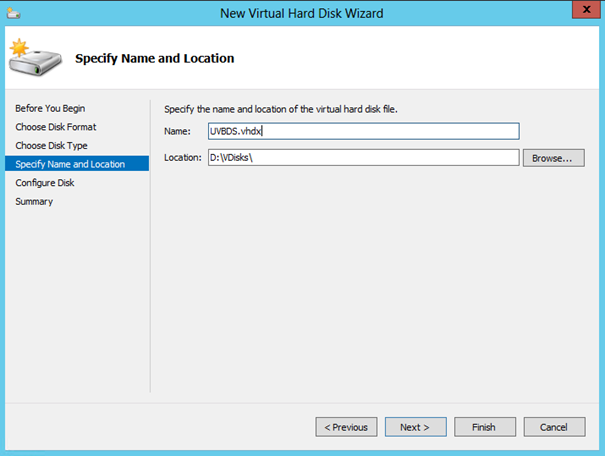Go back with the Previous button
The image size is (605, 456).
[x=346, y=427]
